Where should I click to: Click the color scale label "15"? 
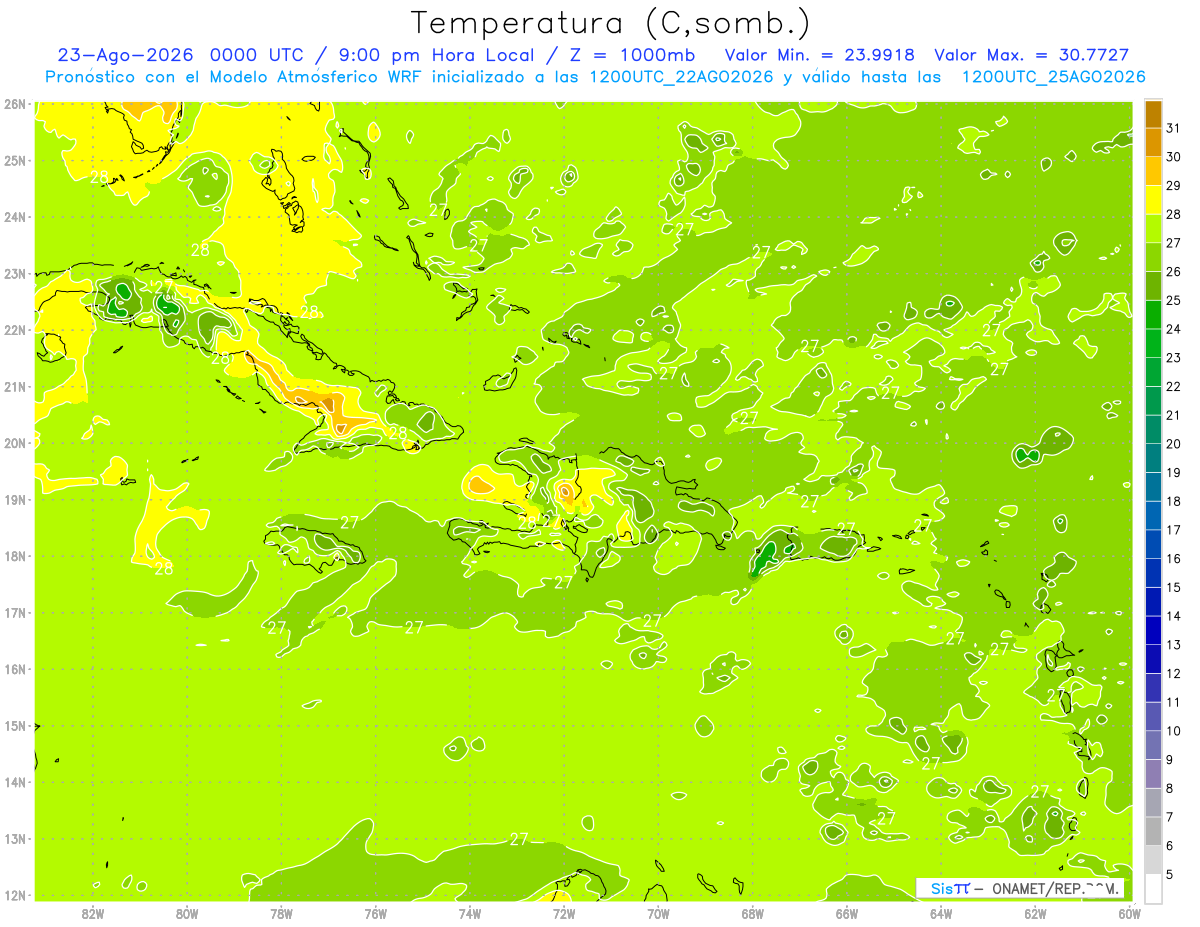coord(1174,588)
